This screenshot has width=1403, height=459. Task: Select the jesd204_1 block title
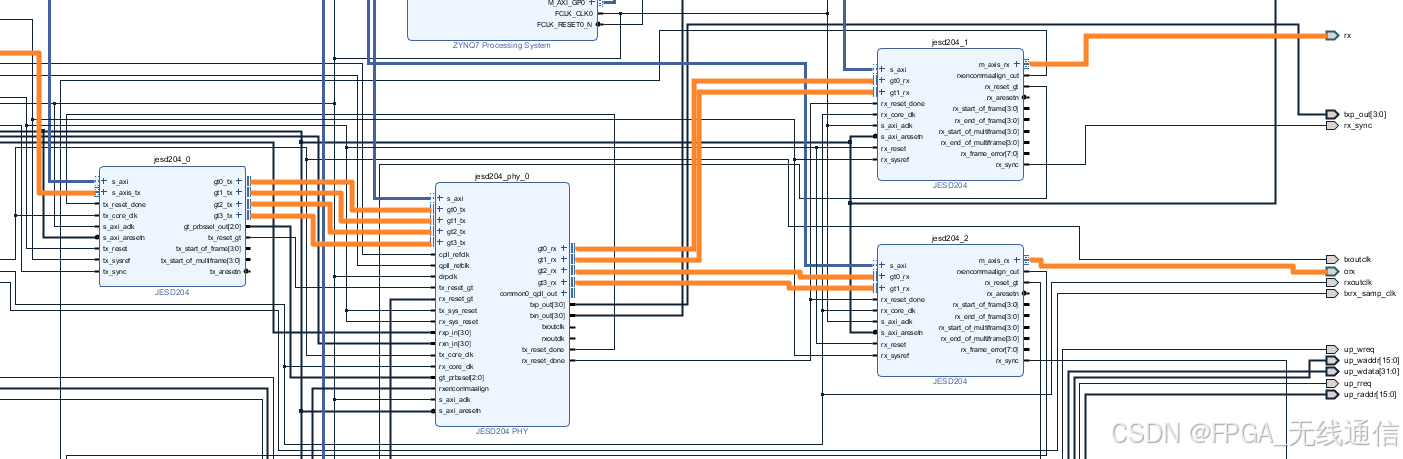950,42
